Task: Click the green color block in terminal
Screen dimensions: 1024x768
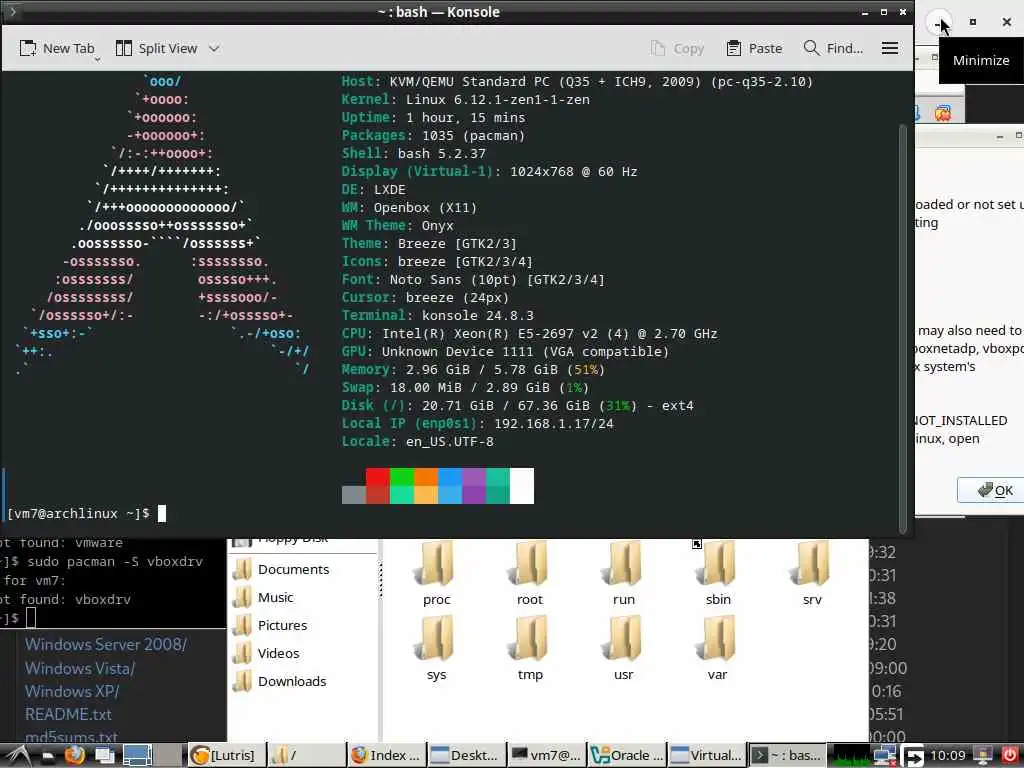Action: pyautogui.click(x=402, y=477)
